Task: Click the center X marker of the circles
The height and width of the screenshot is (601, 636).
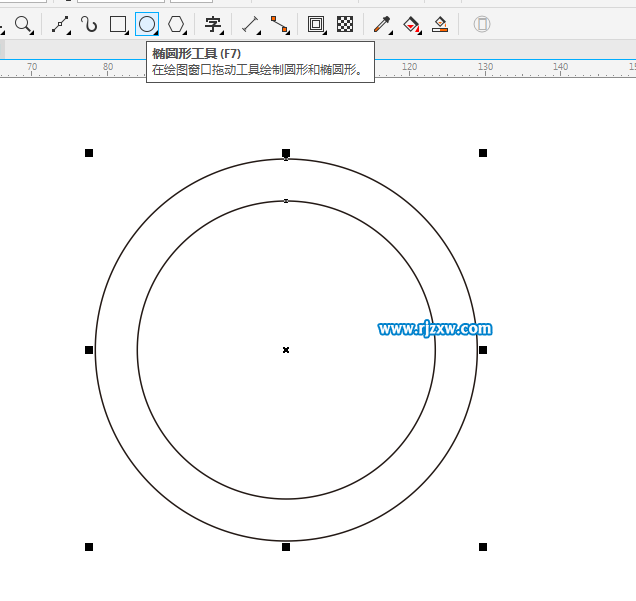Action: click(x=286, y=350)
